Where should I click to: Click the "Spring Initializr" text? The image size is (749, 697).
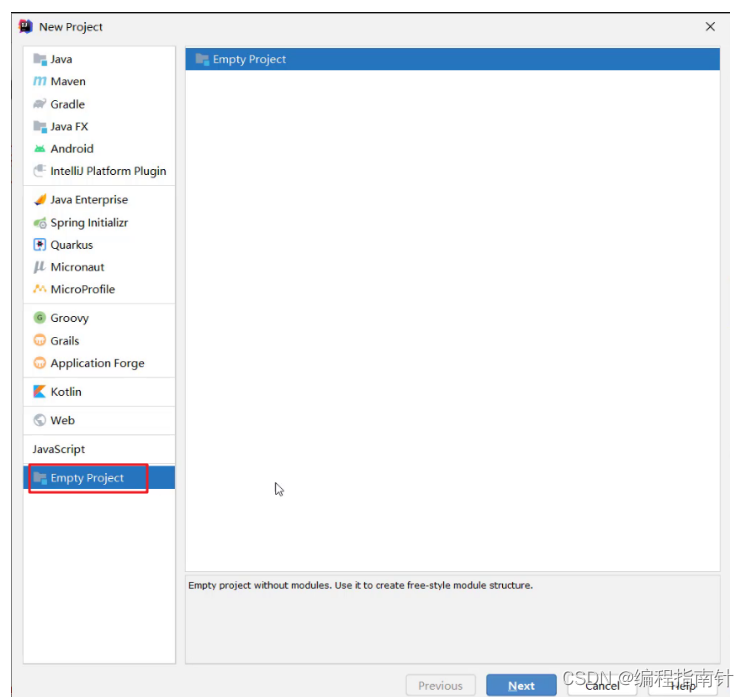[x=89, y=223]
